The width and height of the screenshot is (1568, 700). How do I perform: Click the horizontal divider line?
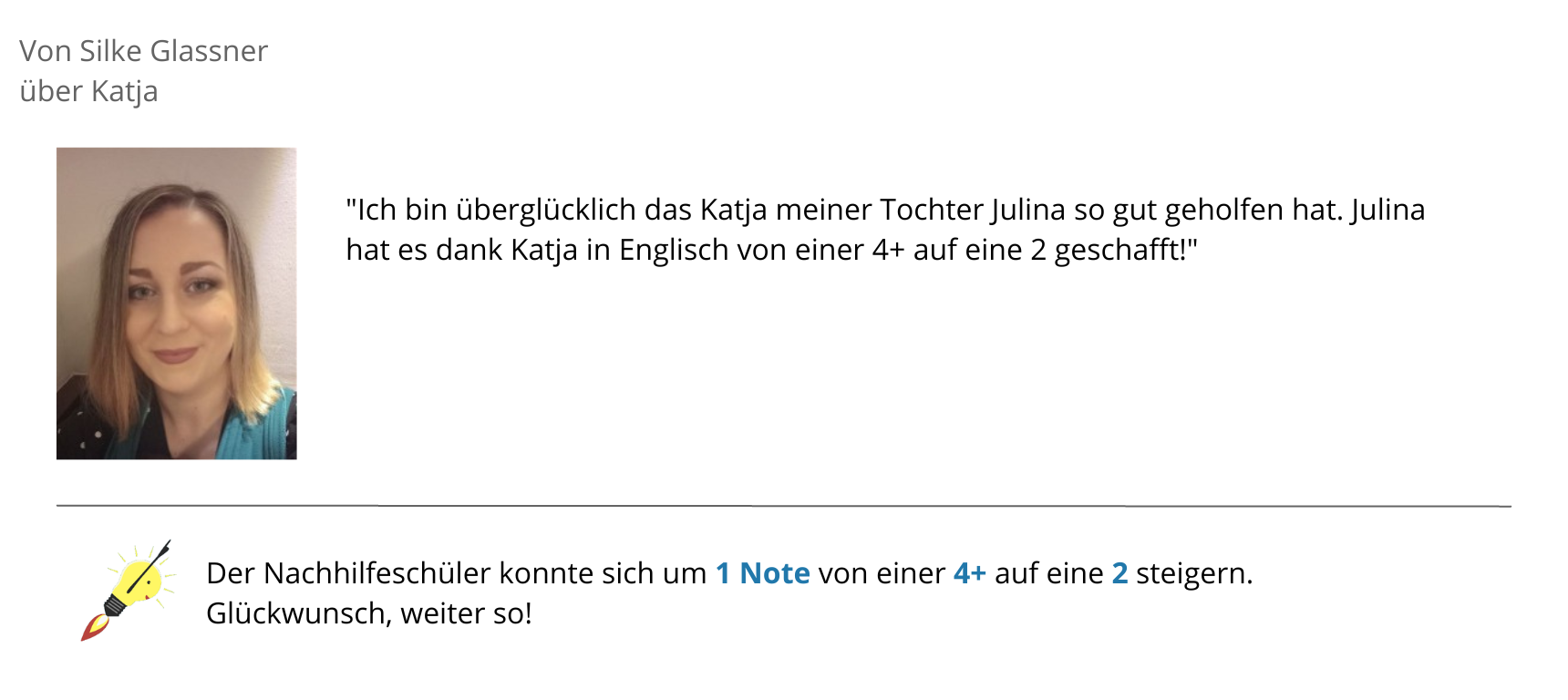click(x=784, y=505)
